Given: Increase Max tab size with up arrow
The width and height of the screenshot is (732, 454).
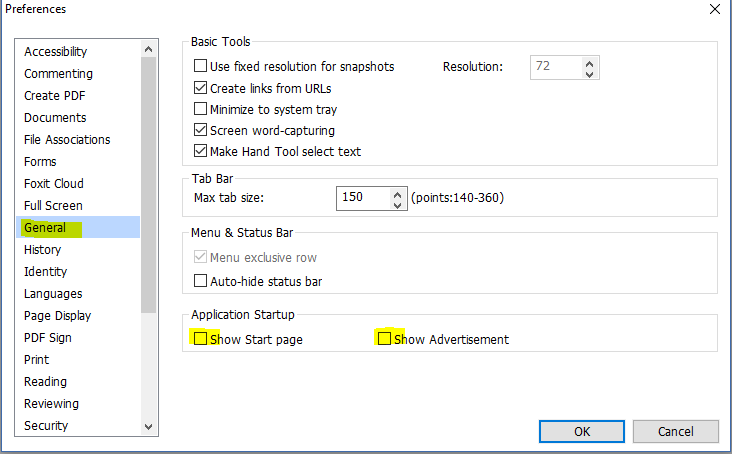Looking at the screenshot, I should (x=397, y=194).
